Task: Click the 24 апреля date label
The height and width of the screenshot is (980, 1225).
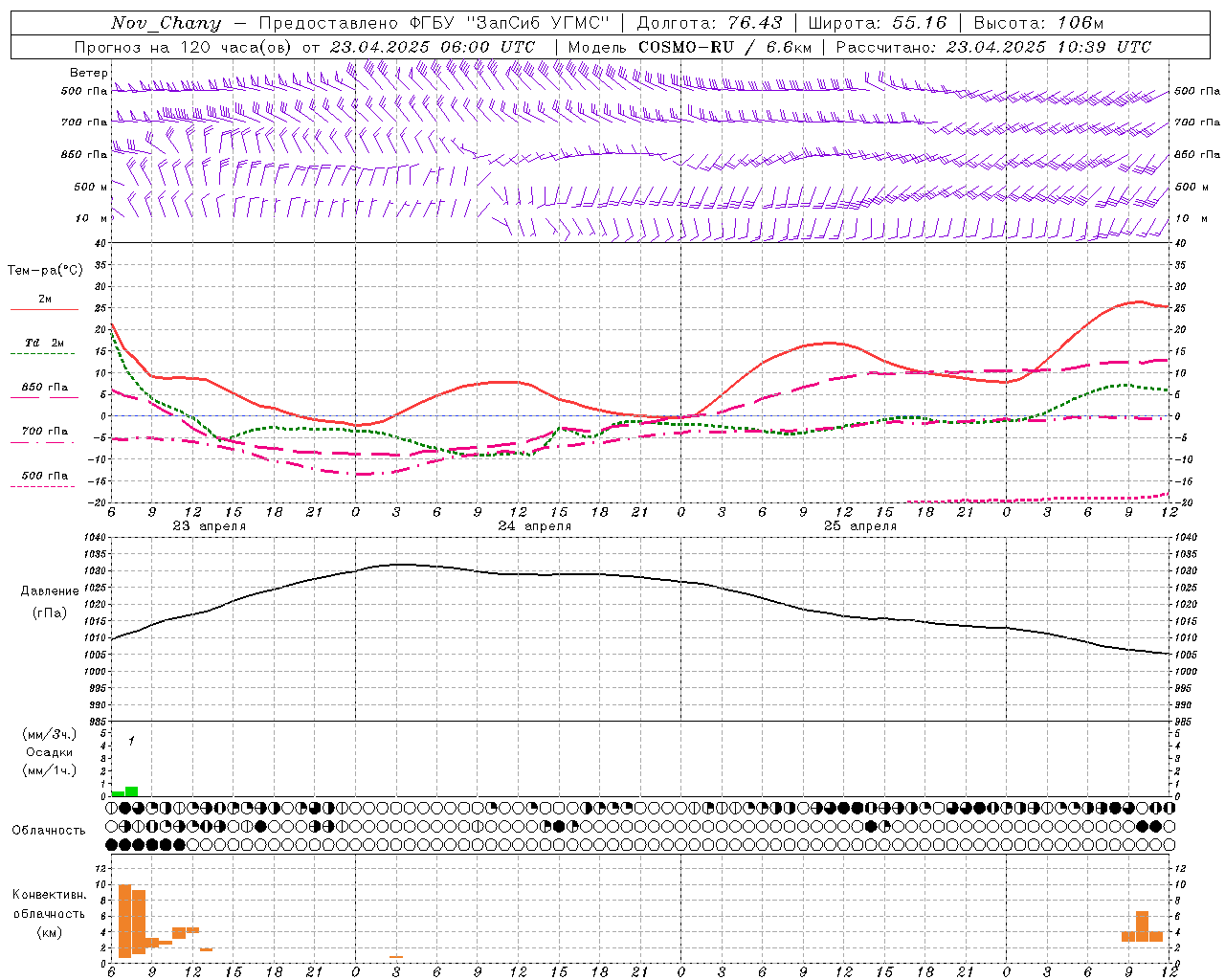Action: [535, 526]
